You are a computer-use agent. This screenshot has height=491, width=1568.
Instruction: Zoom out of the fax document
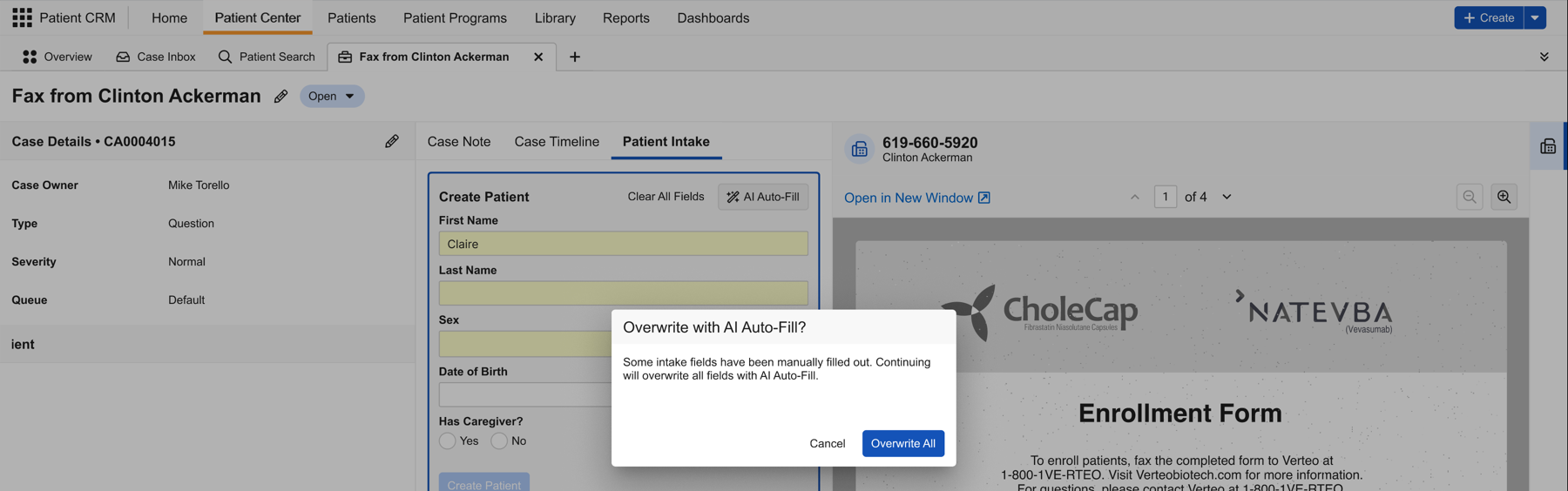(x=1470, y=197)
